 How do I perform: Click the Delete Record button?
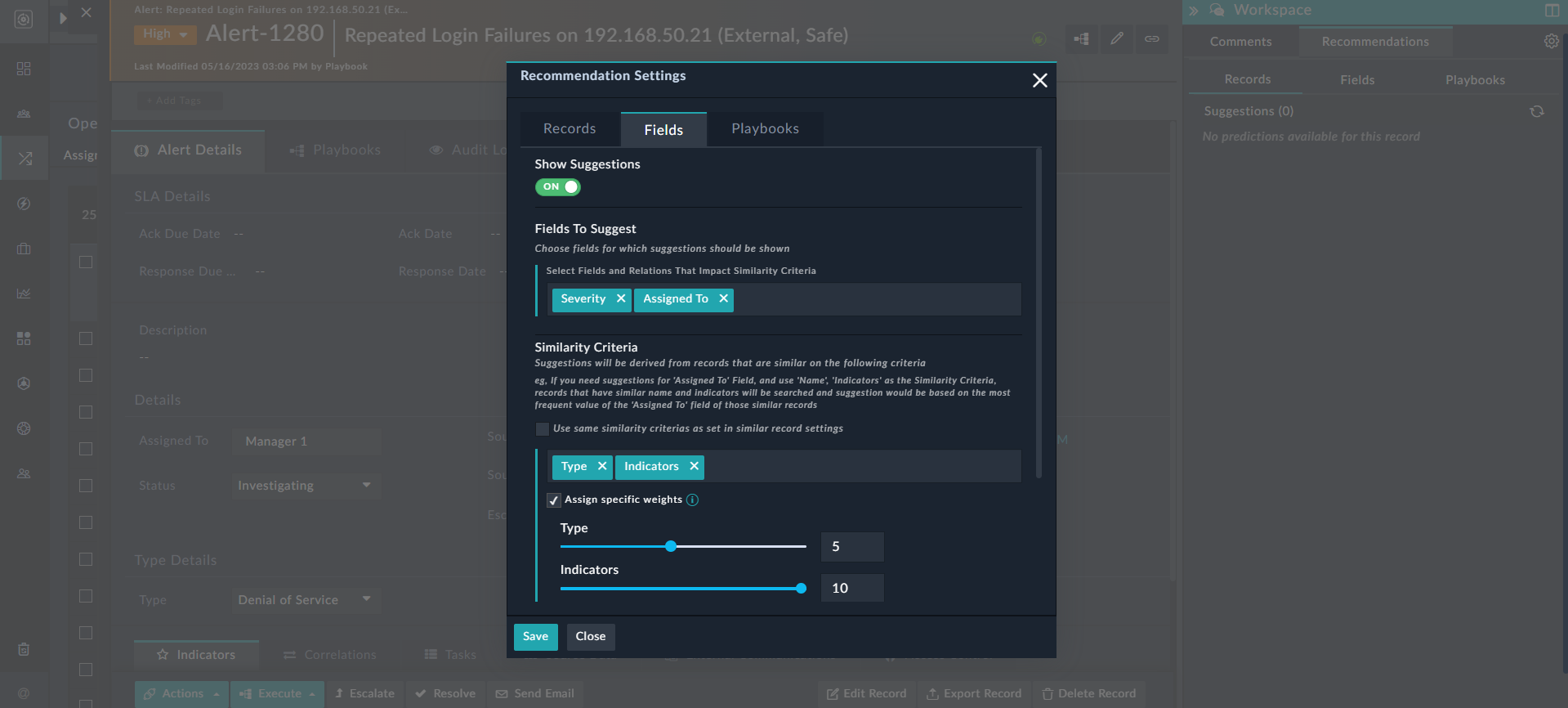1089,694
